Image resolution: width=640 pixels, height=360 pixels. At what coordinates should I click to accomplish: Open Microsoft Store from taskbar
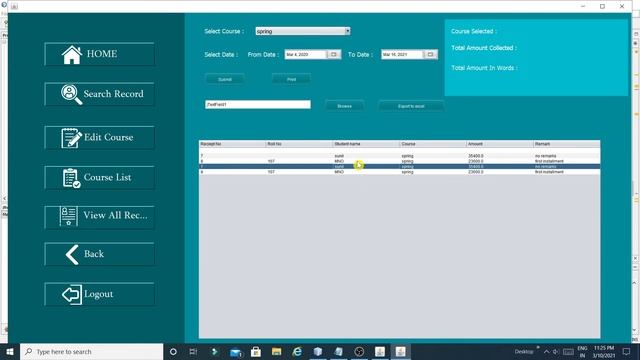(256, 351)
